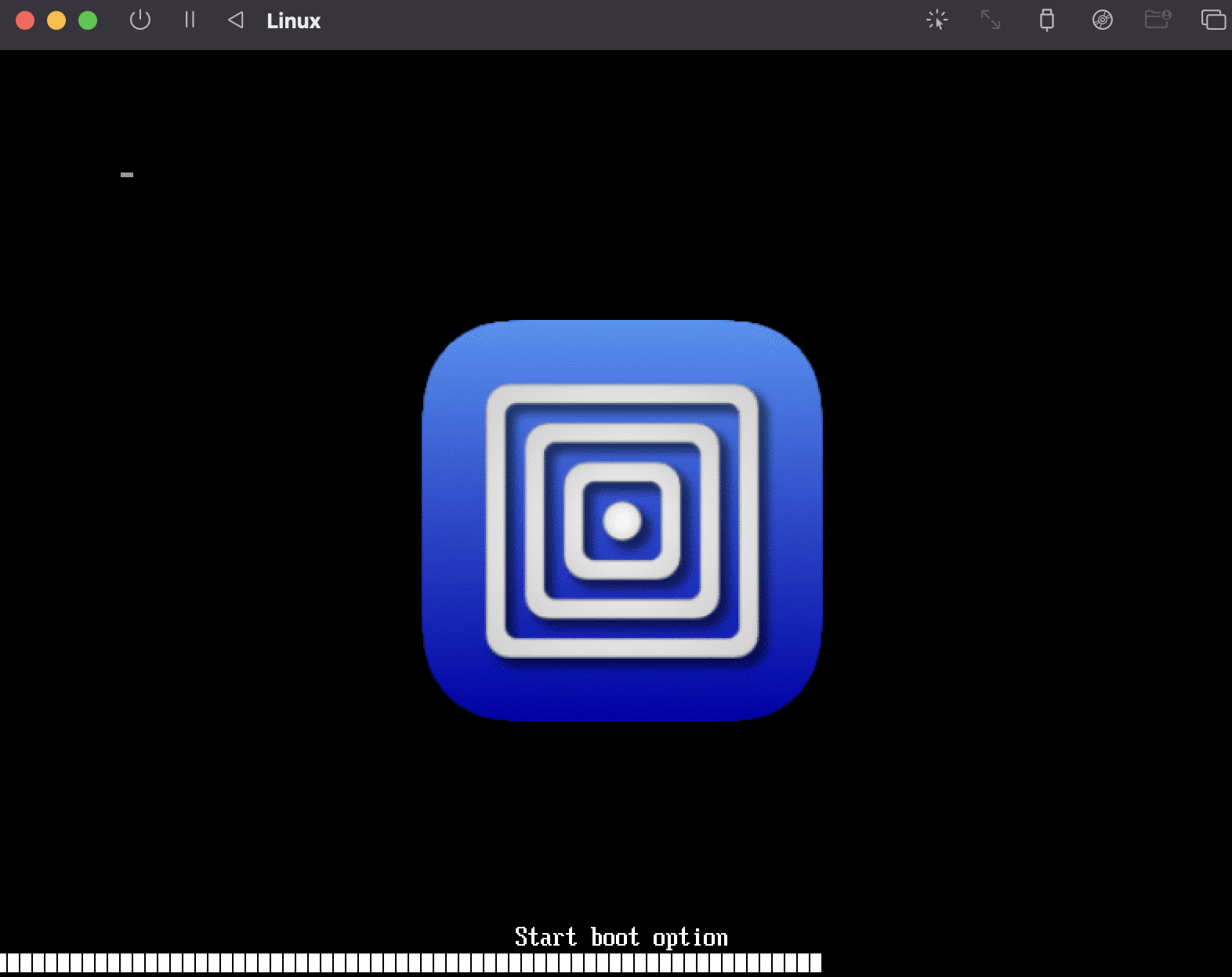Open the CD/DVD drive image icon
The image size is (1232, 977).
[x=1102, y=20]
